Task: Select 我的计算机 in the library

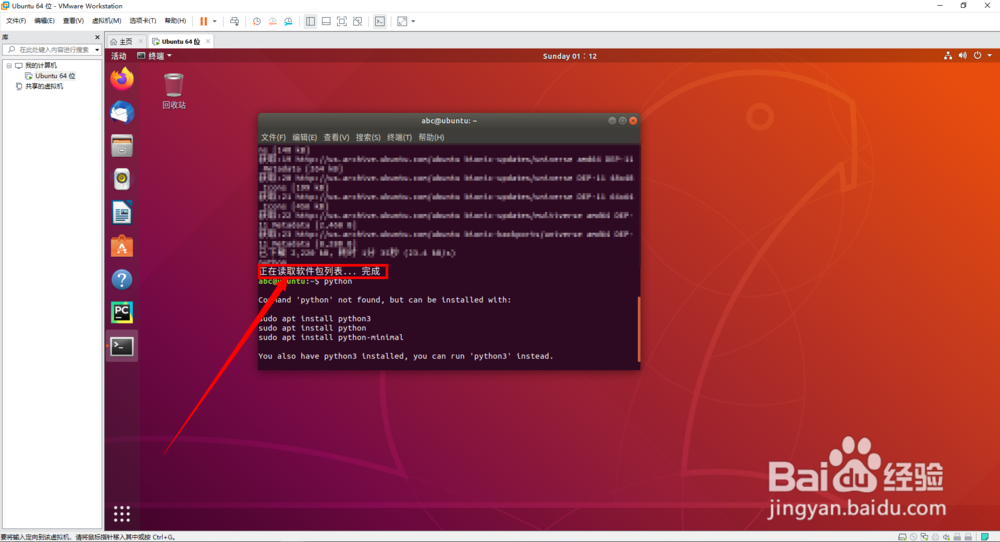Action: pos(41,66)
